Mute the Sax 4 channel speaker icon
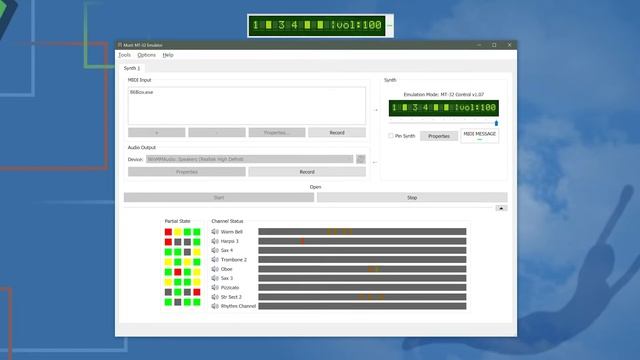Viewport: 640px width, 360px height. (x=215, y=250)
